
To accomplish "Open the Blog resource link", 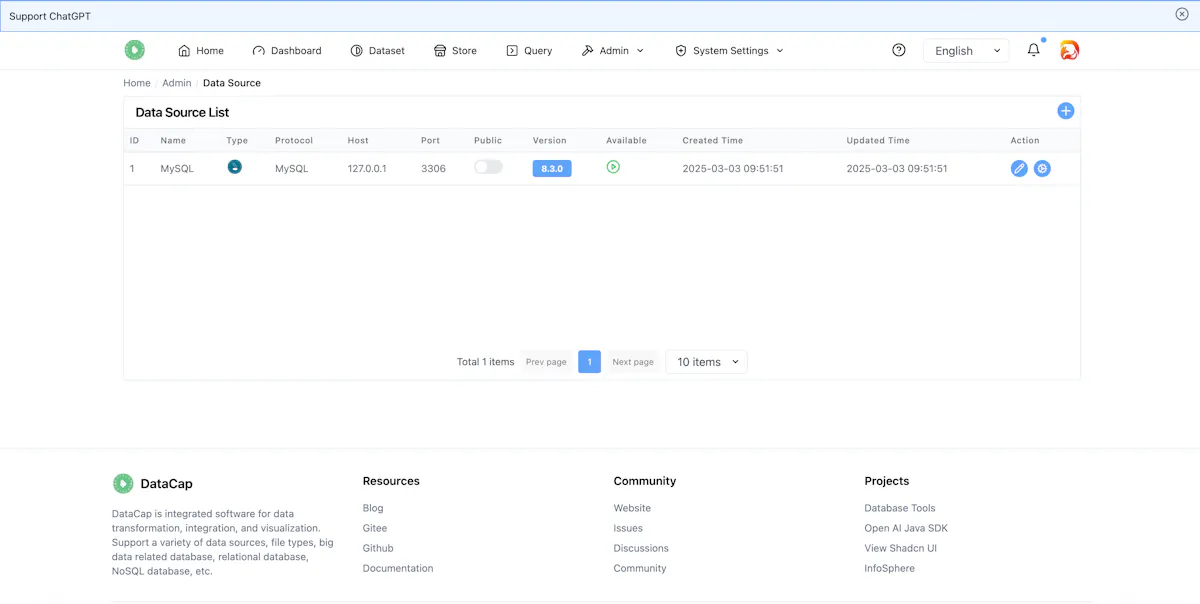I will (x=373, y=508).
